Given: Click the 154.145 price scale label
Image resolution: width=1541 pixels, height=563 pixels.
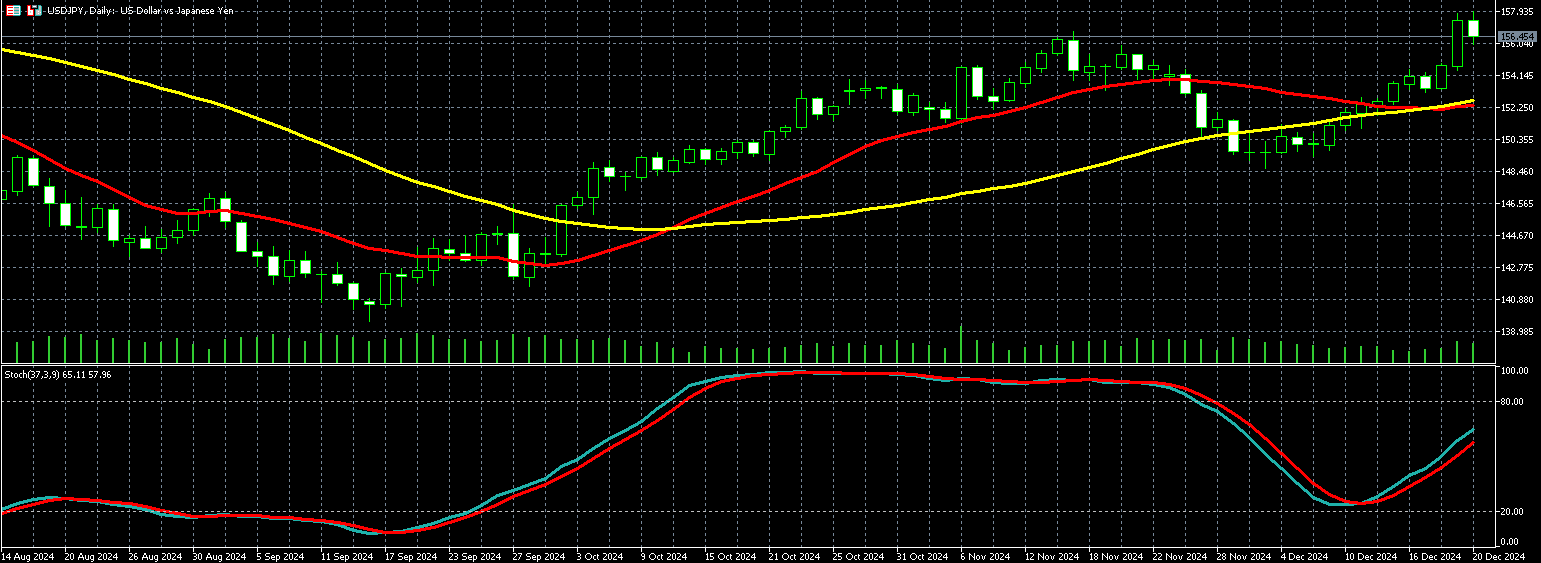Looking at the screenshot, I should point(1518,76).
